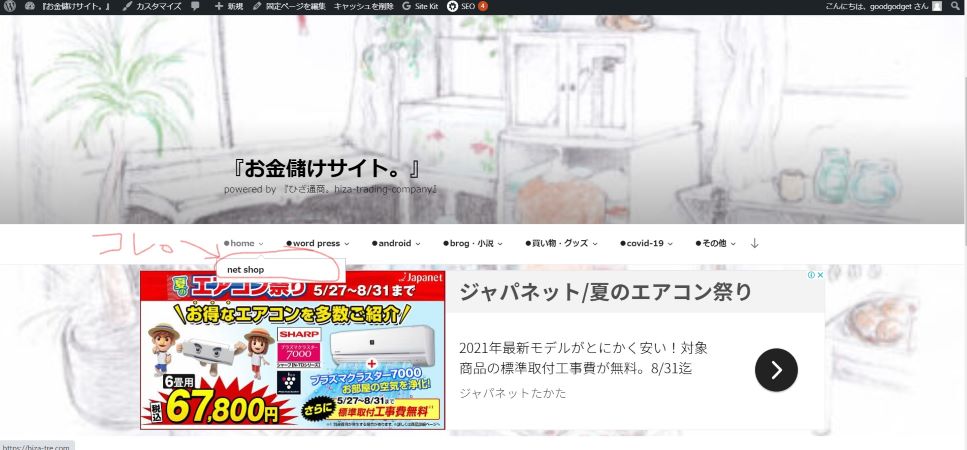Image resolution: width=967 pixels, height=450 pixels.
Task: Click the ad headline ジャパネット/夏のエアコン祭り
Action: point(605,291)
